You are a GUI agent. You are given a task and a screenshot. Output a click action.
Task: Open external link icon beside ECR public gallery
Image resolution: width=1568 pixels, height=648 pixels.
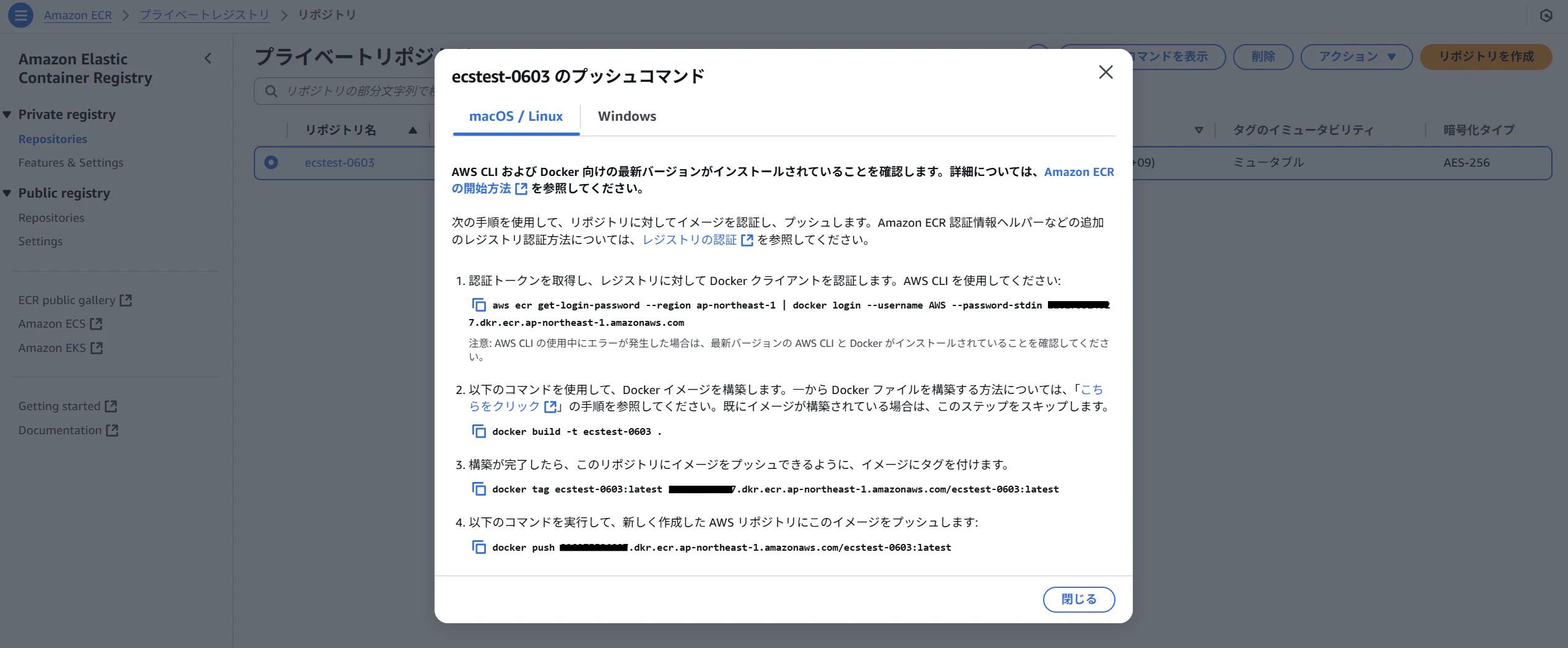point(126,300)
